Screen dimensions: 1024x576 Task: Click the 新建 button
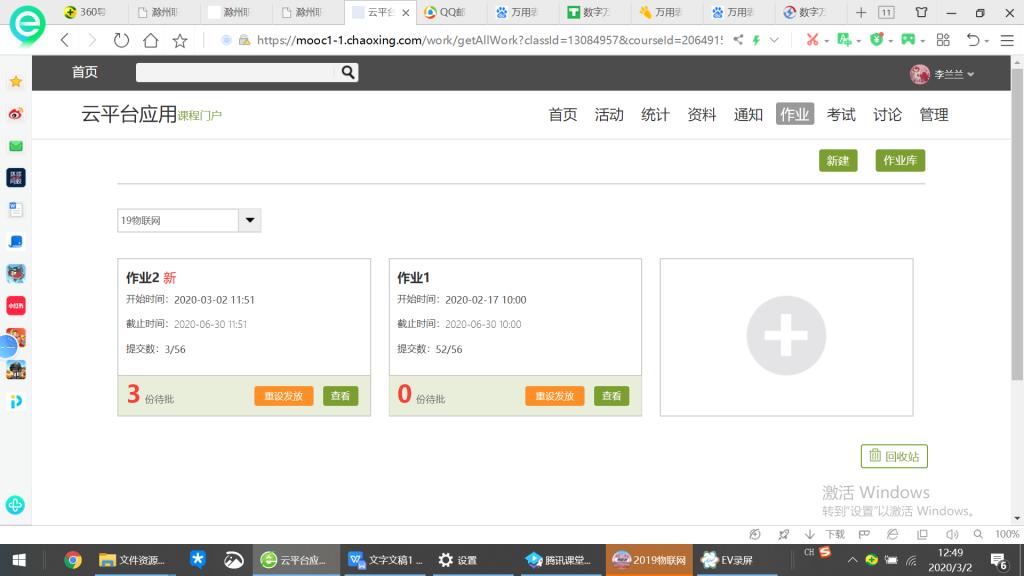(837, 161)
